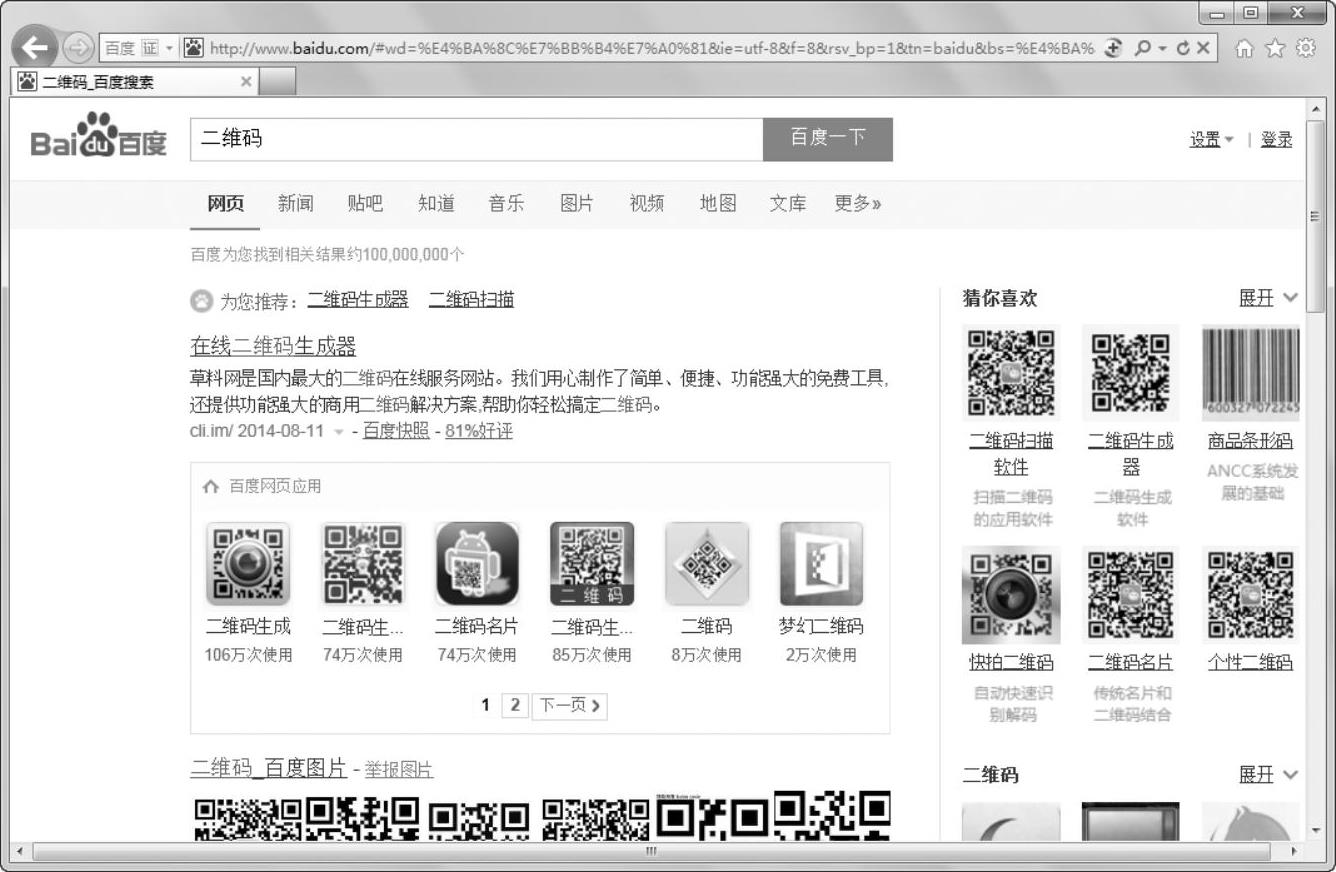
Task: Click the compatibility view icon in address bar
Action: point(1112,47)
